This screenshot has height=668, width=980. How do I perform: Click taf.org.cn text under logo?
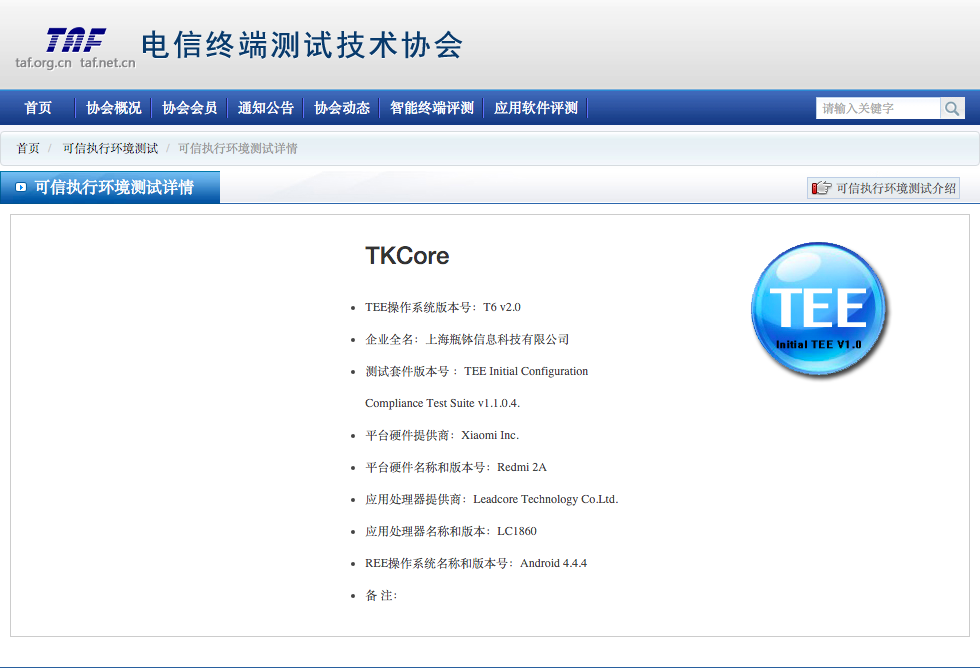[x=43, y=62]
